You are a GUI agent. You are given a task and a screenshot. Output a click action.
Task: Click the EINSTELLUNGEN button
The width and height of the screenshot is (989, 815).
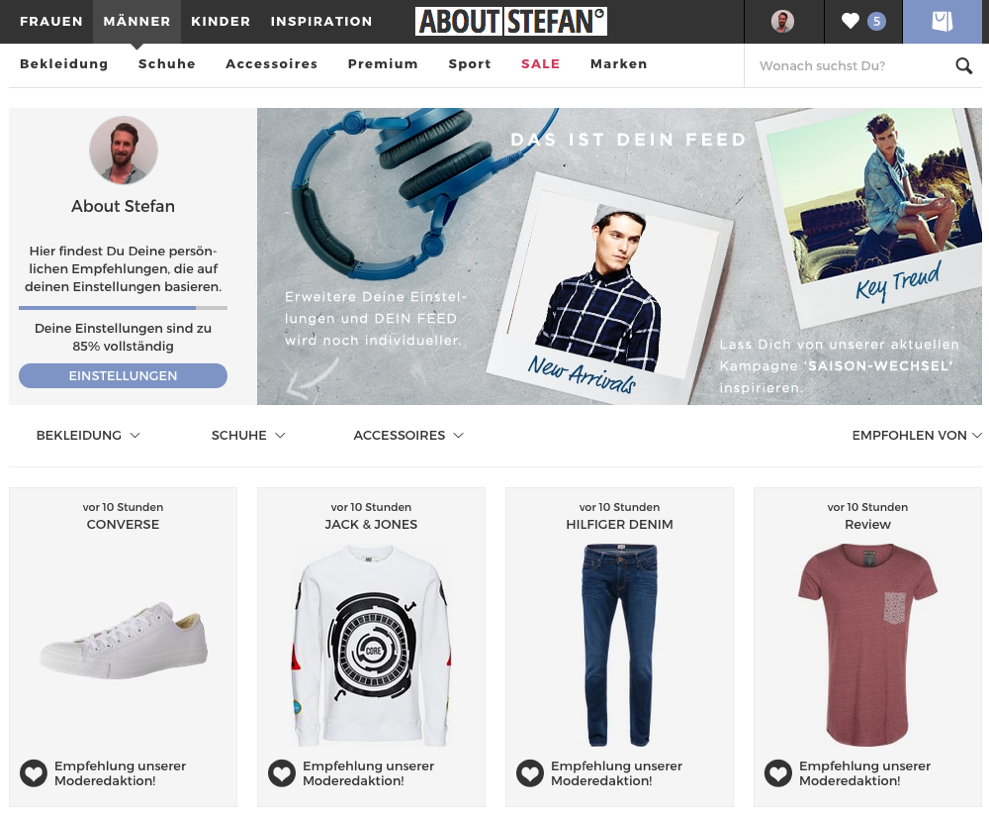tap(123, 375)
